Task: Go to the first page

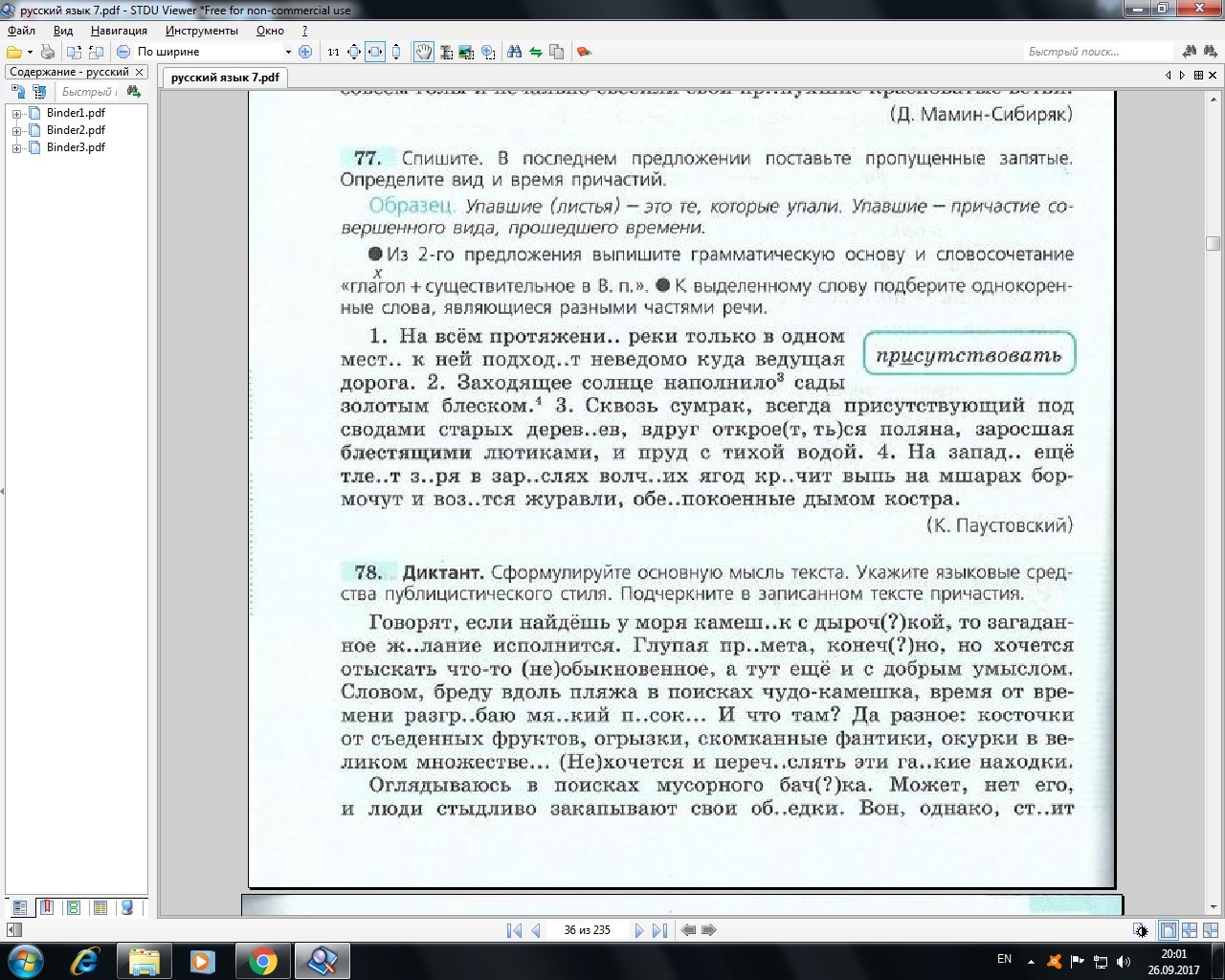Action: tap(514, 930)
